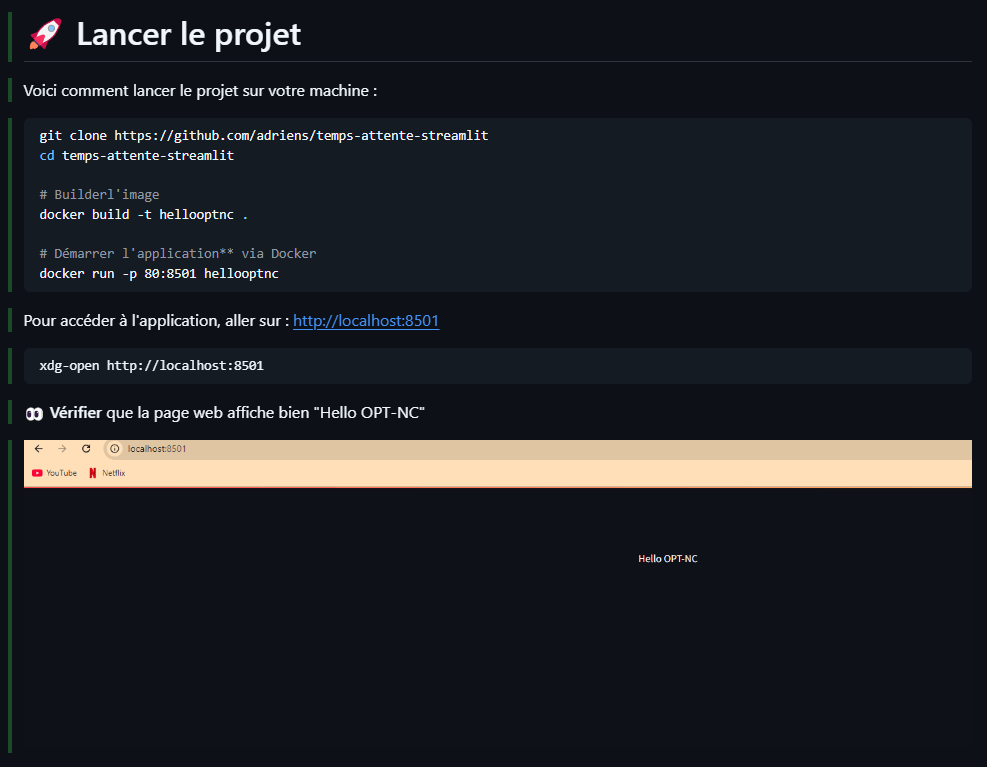The width and height of the screenshot is (987, 767).
Task: Click the bold 'Vérifier' word
Action: click(75, 413)
